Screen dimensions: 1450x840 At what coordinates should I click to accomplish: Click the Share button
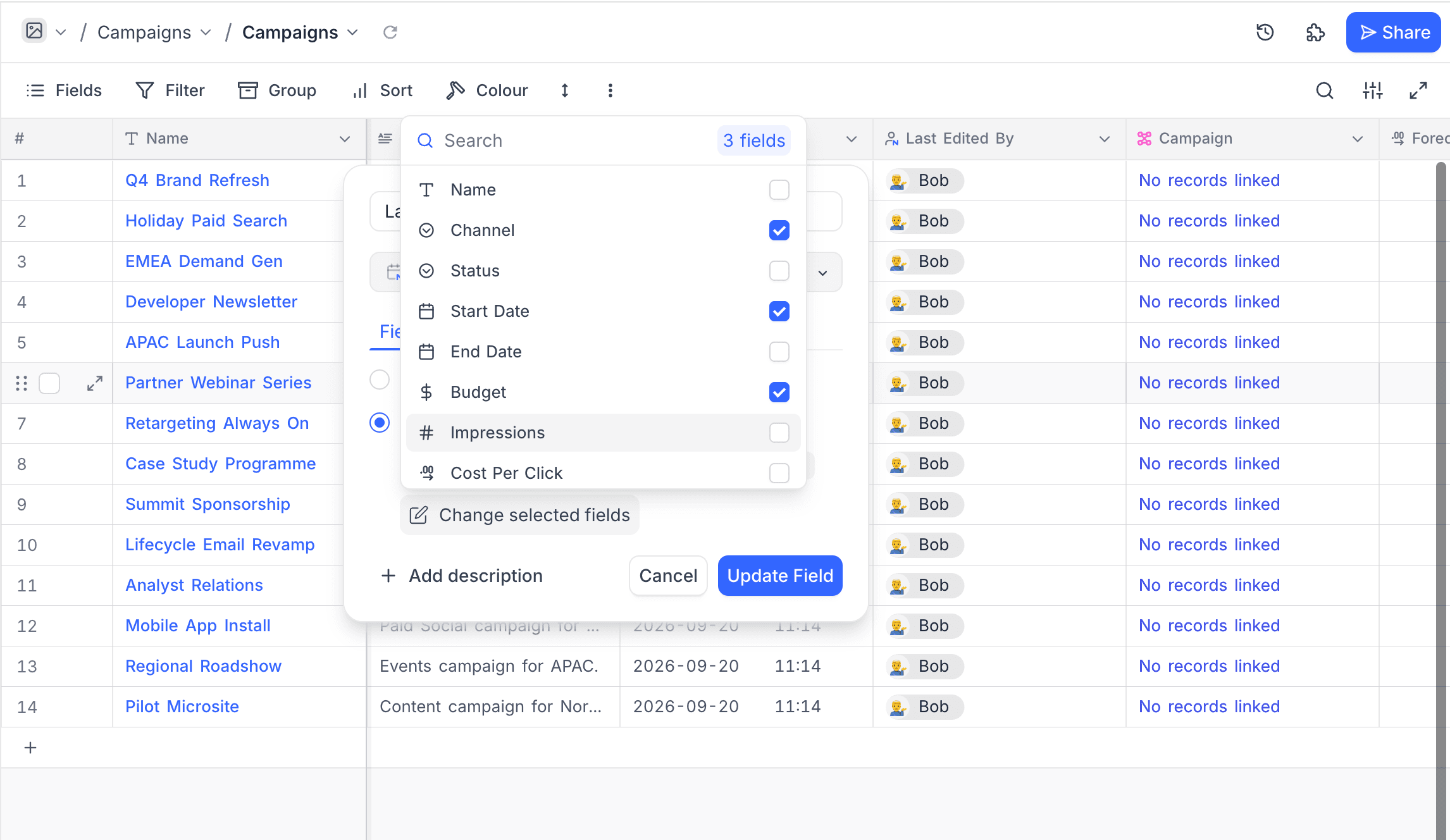coord(1393,32)
